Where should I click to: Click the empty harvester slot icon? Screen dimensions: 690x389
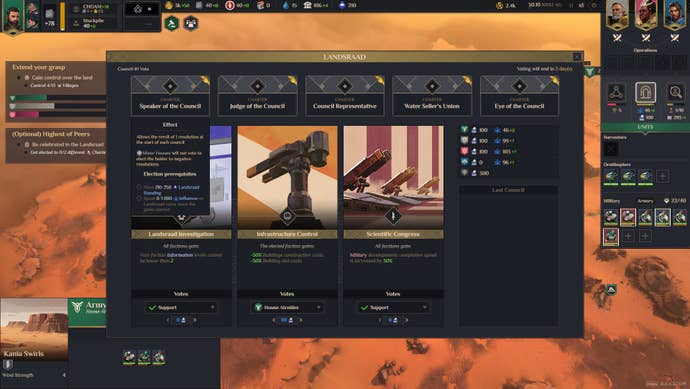coord(611,149)
